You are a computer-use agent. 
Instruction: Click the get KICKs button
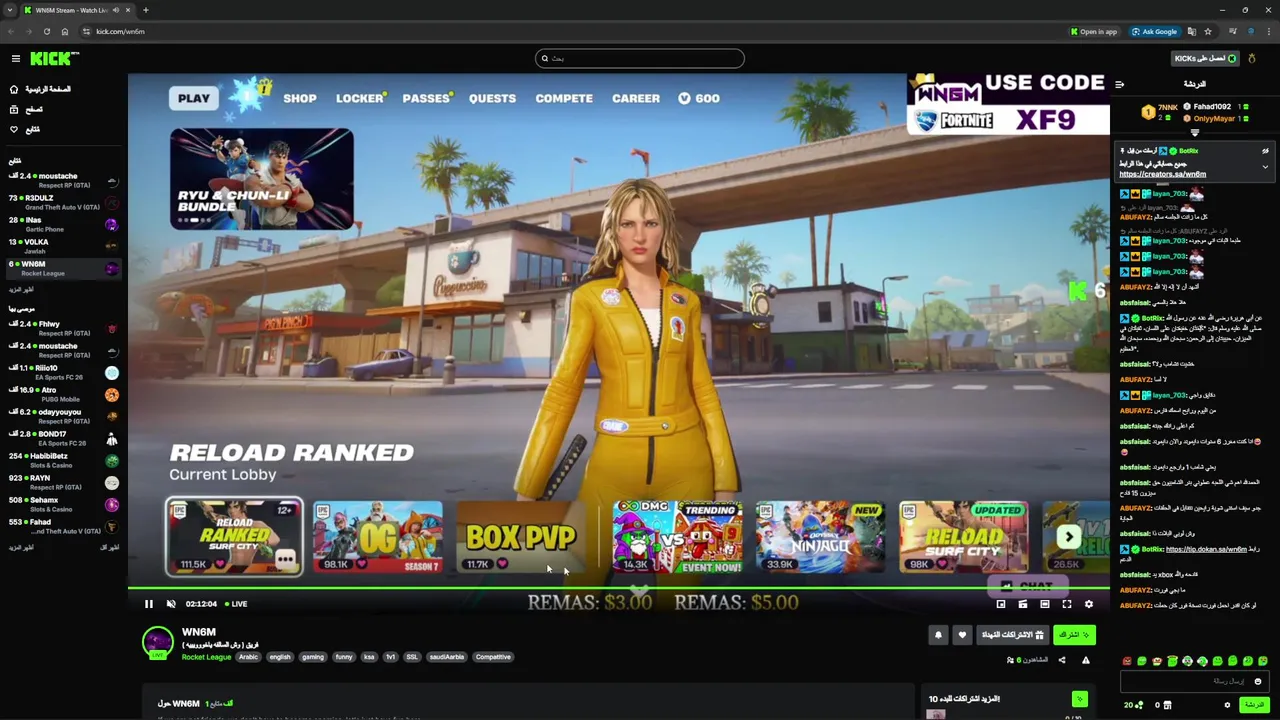click(x=1205, y=58)
